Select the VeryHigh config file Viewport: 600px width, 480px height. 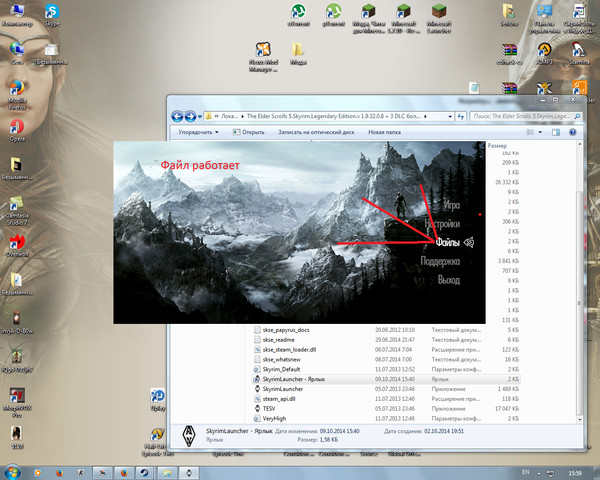pyautogui.click(x=274, y=419)
